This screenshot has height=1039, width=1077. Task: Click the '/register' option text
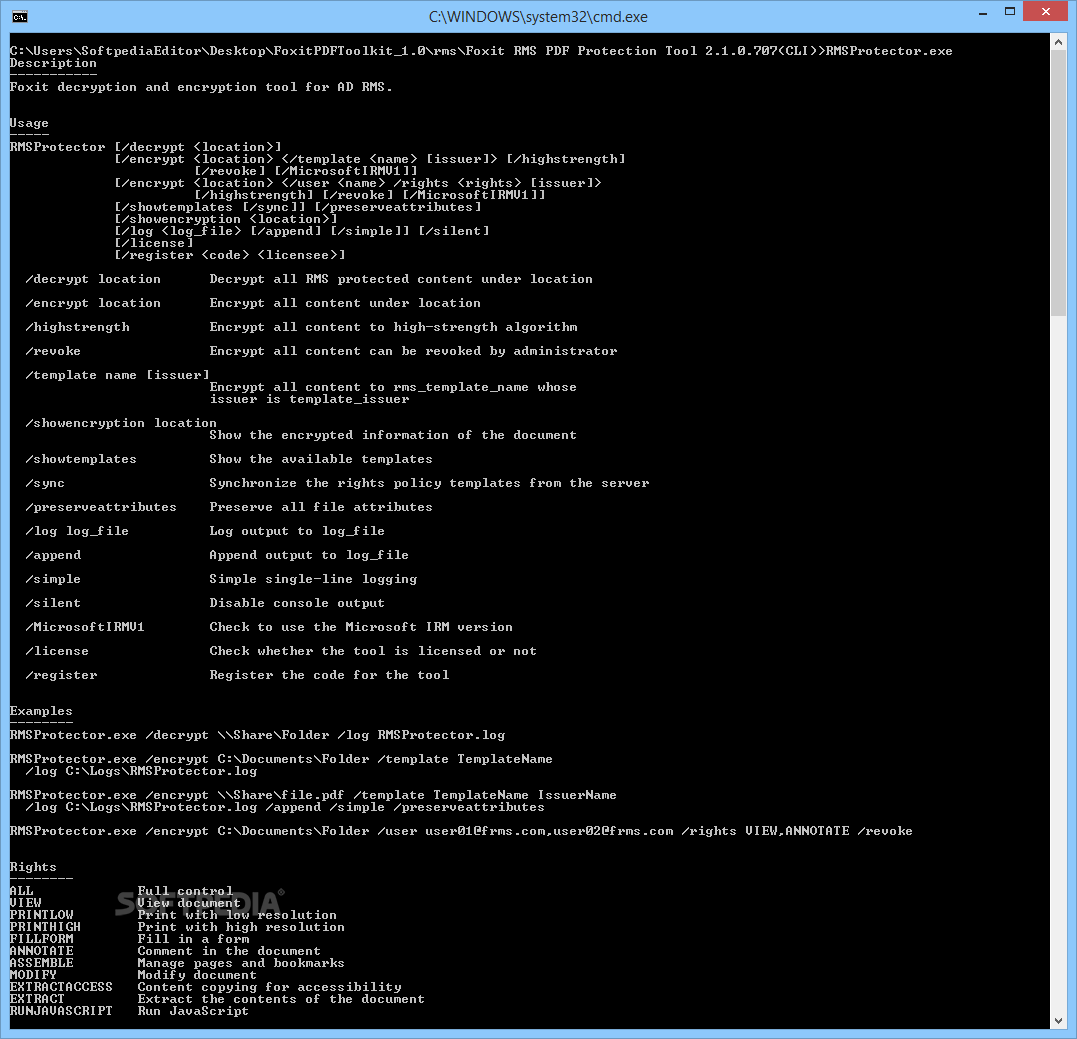tap(61, 675)
